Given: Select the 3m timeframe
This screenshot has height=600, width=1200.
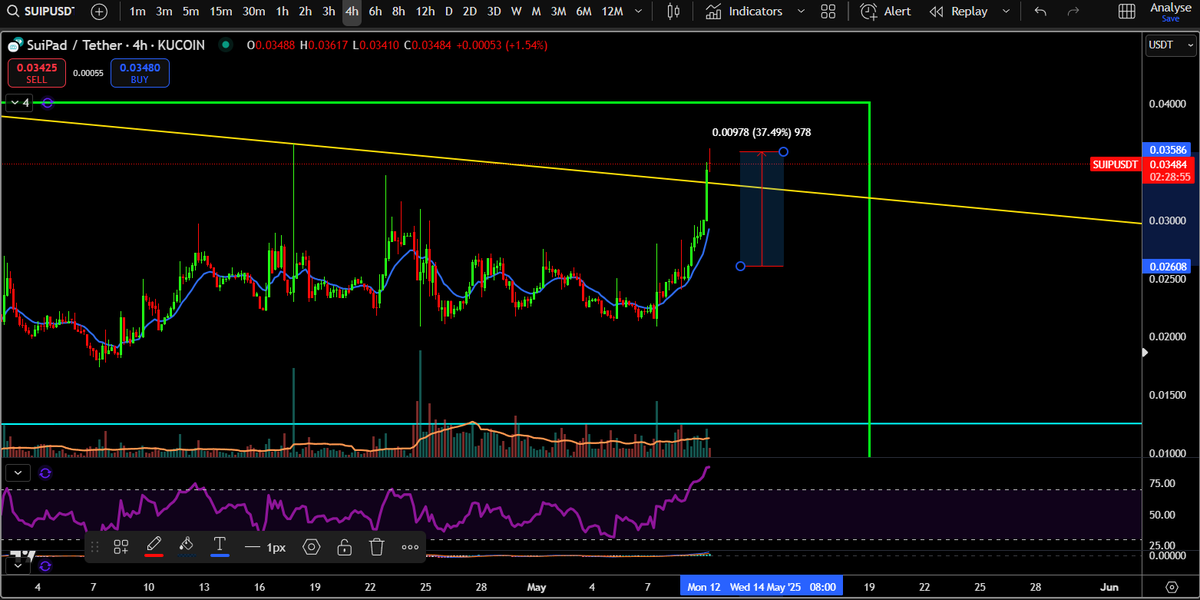Looking at the screenshot, I should 164,12.
